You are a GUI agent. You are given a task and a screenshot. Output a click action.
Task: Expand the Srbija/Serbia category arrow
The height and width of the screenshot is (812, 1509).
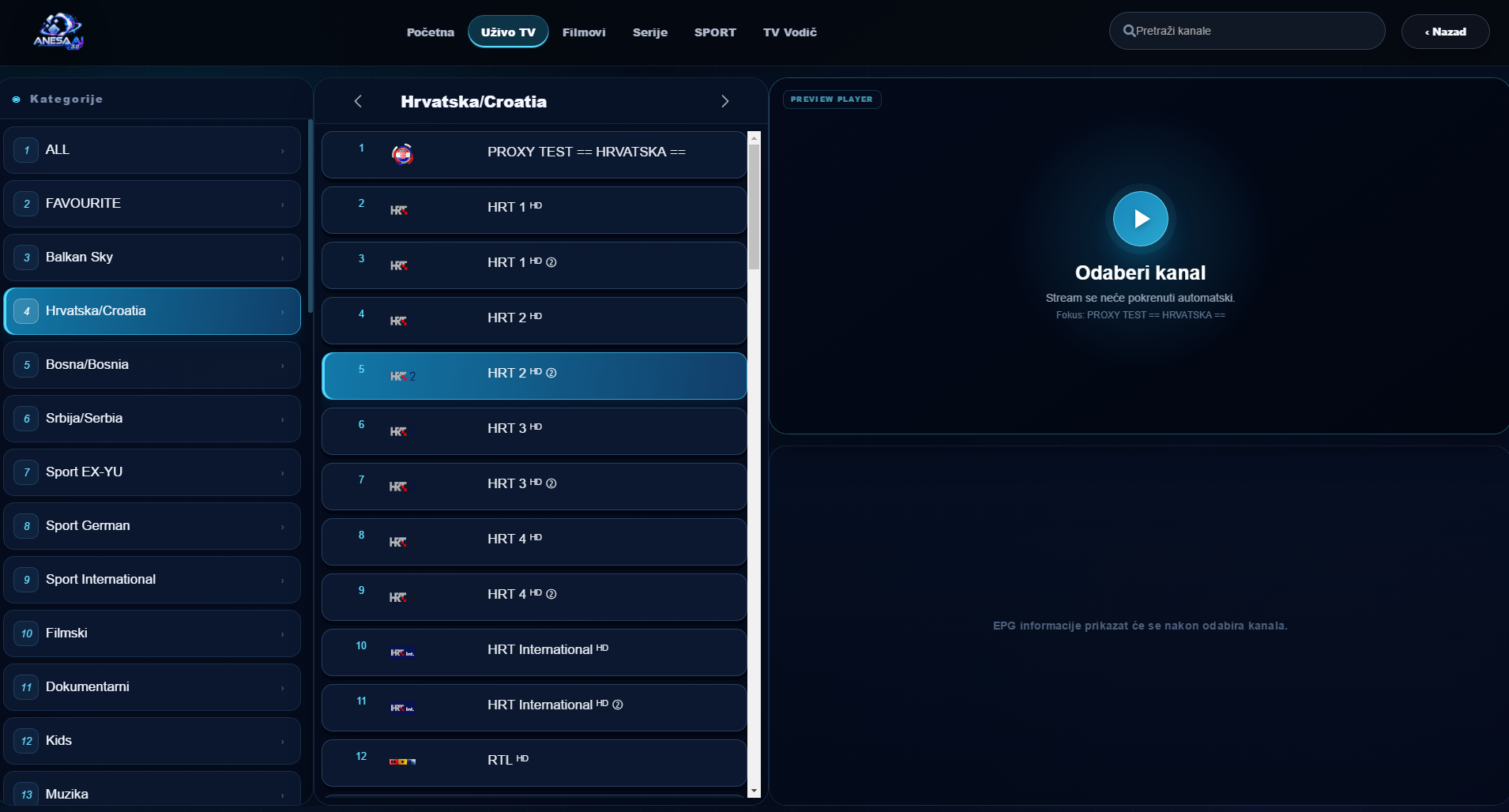click(x=282, y=419)
